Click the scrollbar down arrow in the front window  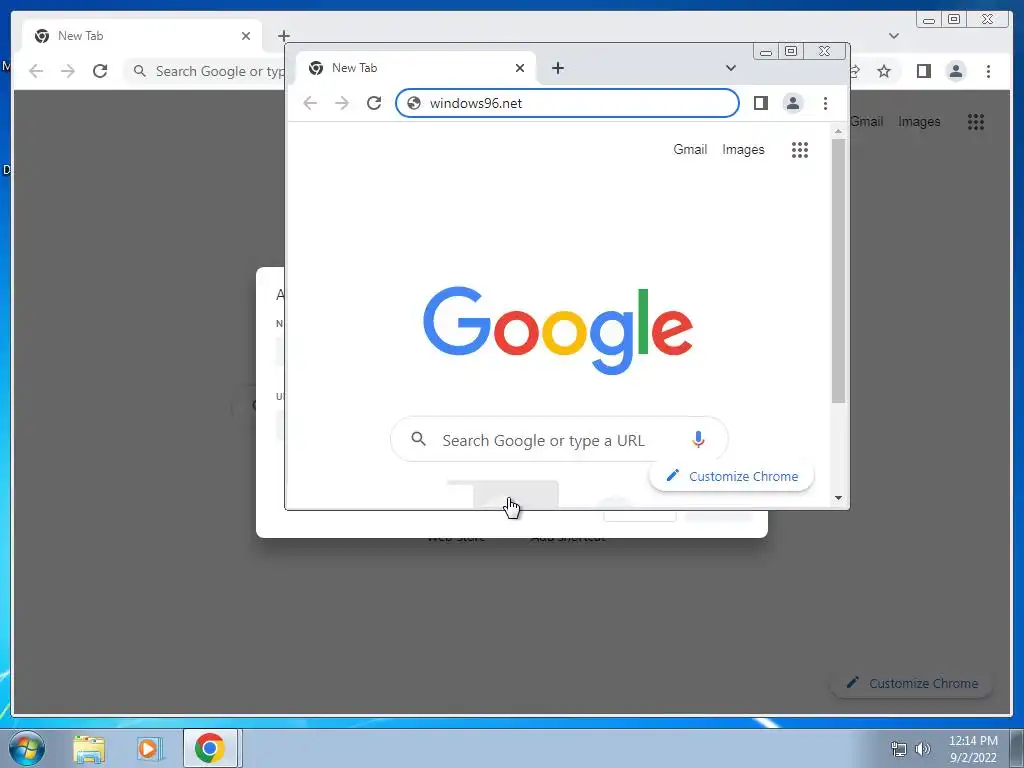pyautogui.click(x=839, y=498)
